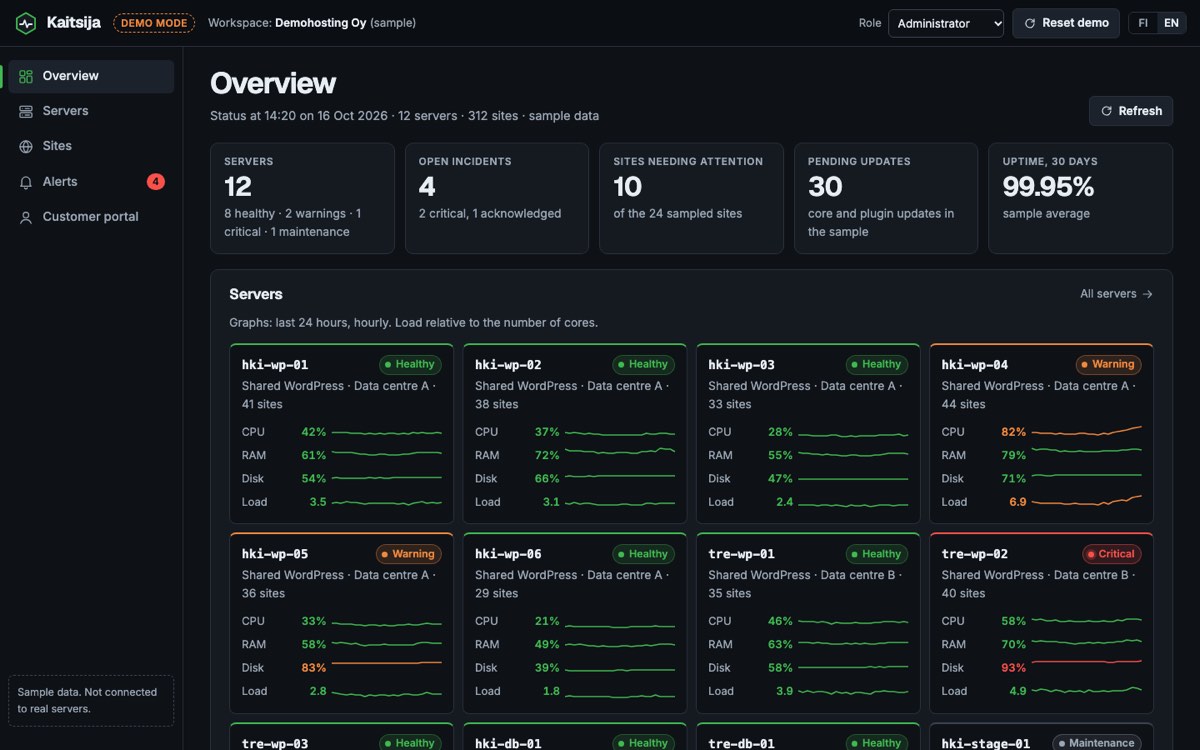Screen dimensions: 1200x750
Task: Click the Kaitsija pulse logo icon
Action: coord(25,23)
